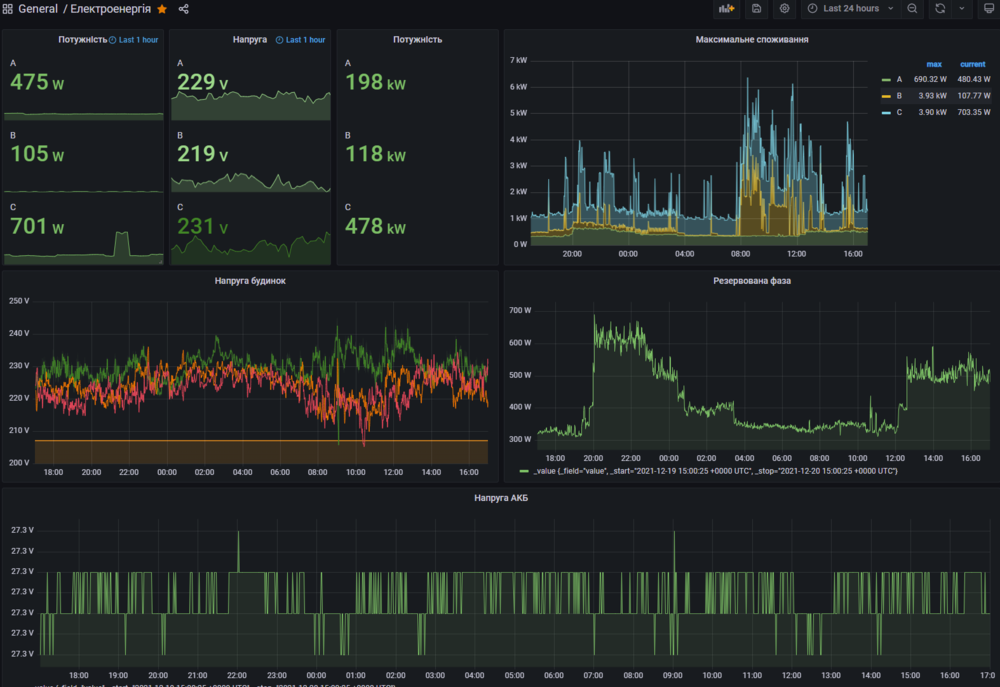Go to the General folder link

click(38, 9)
